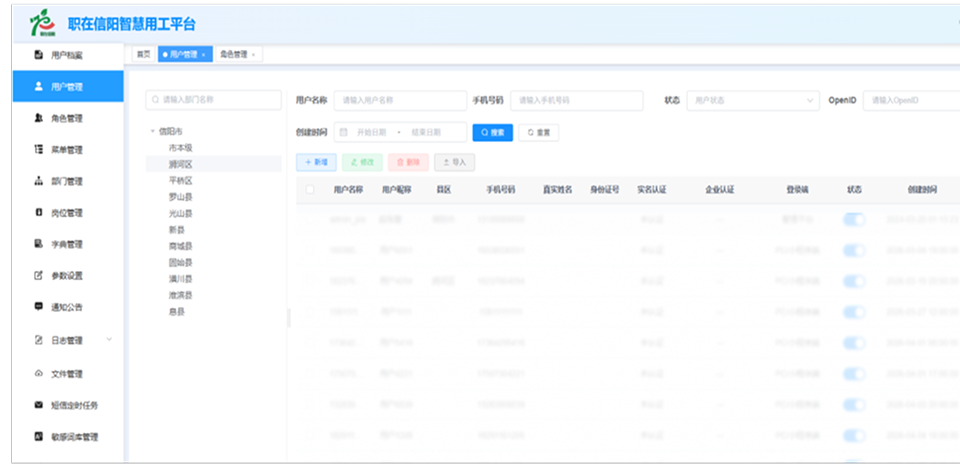Viewport: 960px width, 464px height.
Task: Click the 通知公告 message icon
Action: [38, 307]
